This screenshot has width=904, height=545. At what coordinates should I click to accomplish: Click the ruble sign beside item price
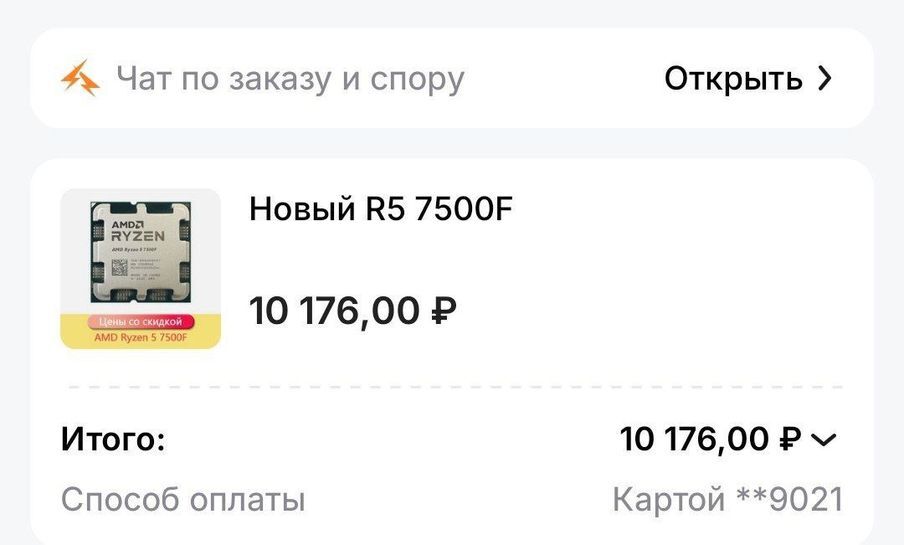click(444, 311)
